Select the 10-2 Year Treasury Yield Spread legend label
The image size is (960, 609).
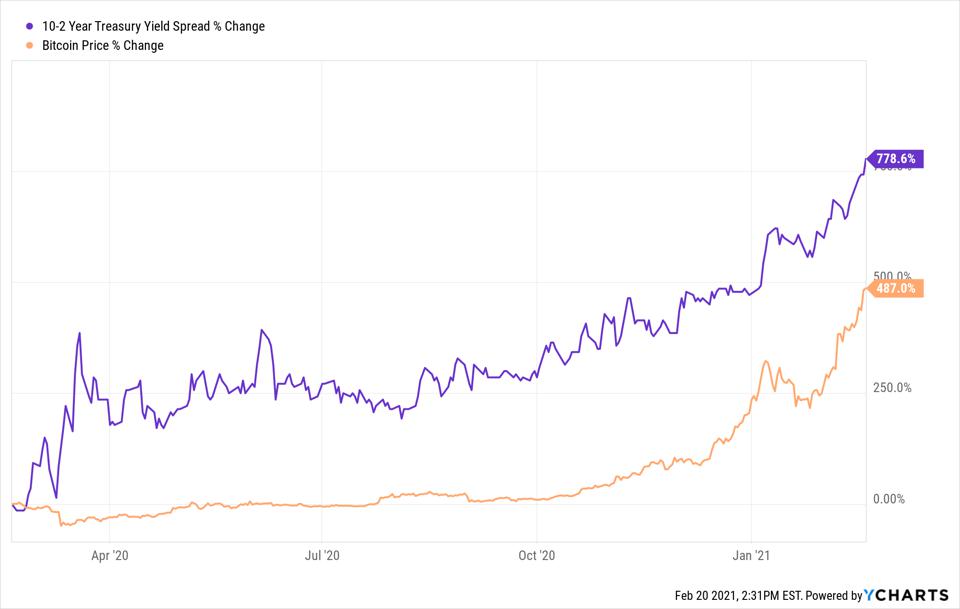pos(153,26)
